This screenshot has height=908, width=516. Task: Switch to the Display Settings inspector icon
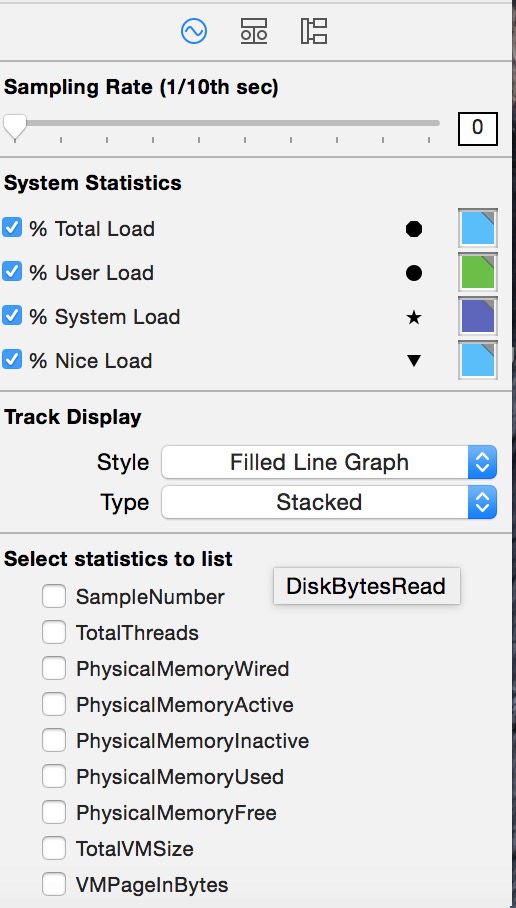(254, 31)
